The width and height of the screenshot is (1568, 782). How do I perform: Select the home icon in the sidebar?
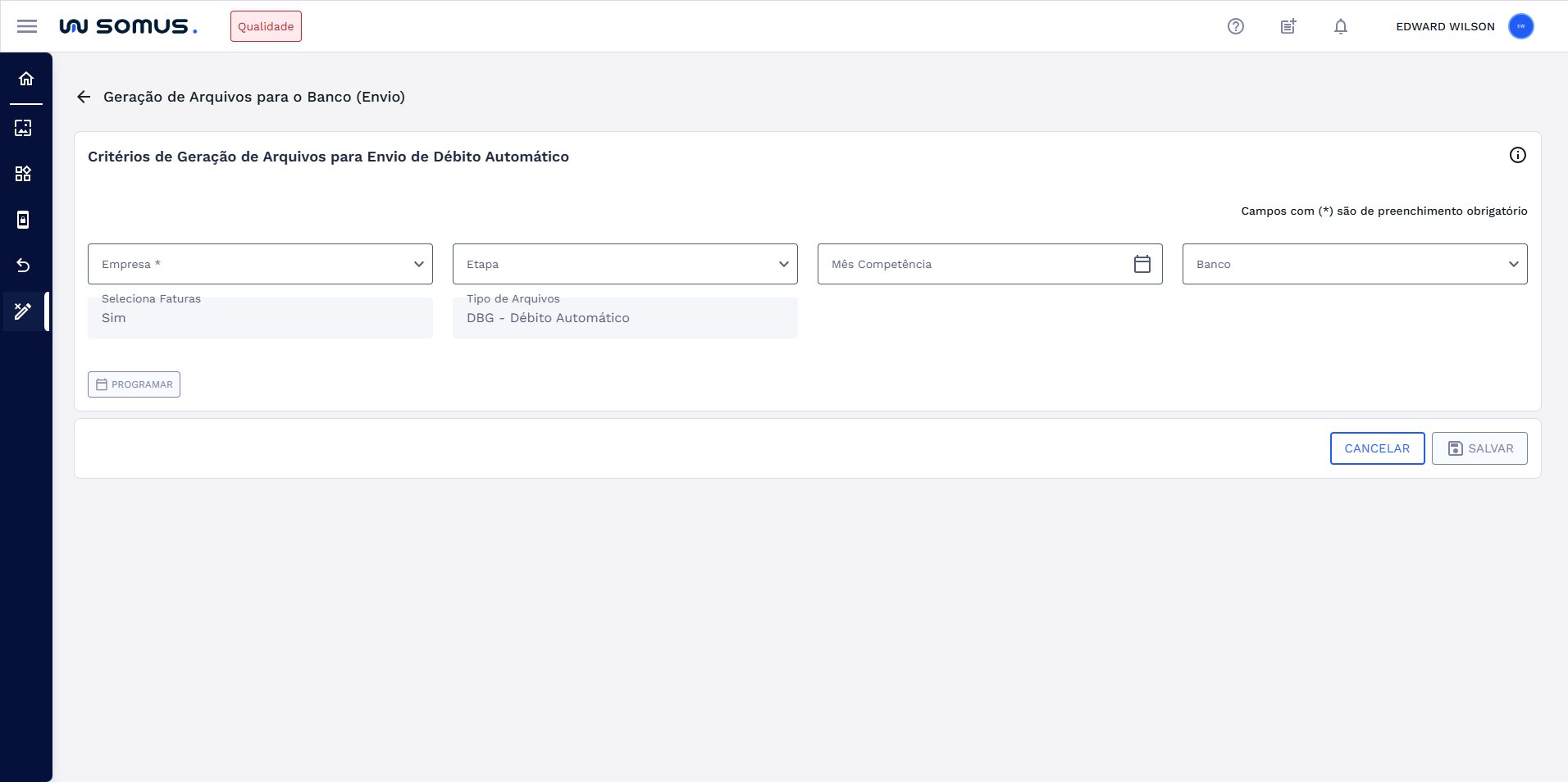tap(25, 79)
